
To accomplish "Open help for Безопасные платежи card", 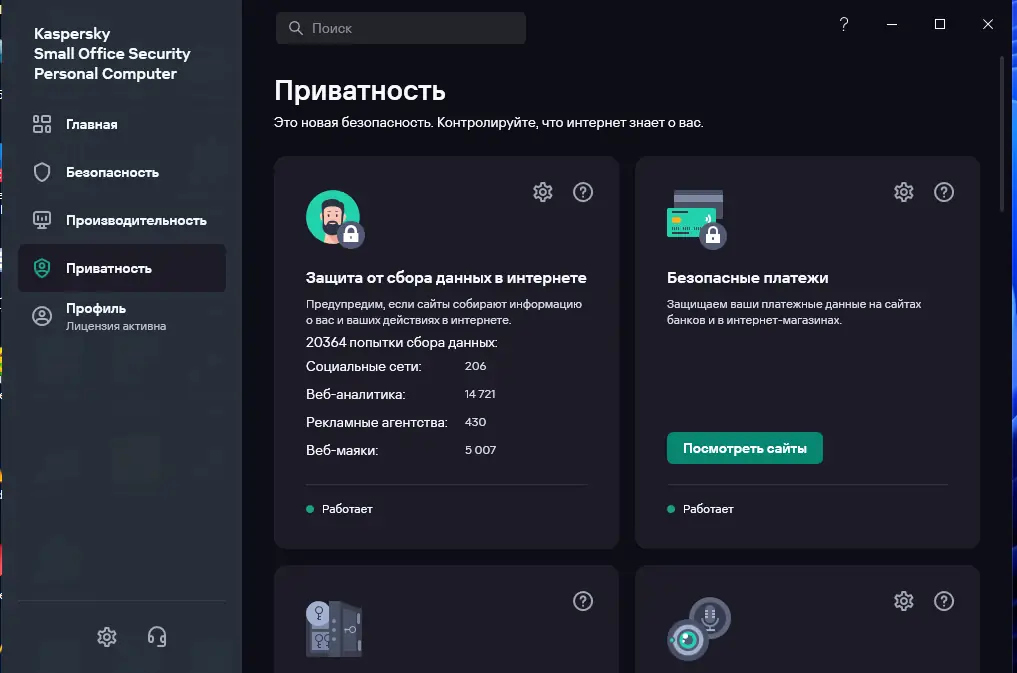I will [944, 192].
